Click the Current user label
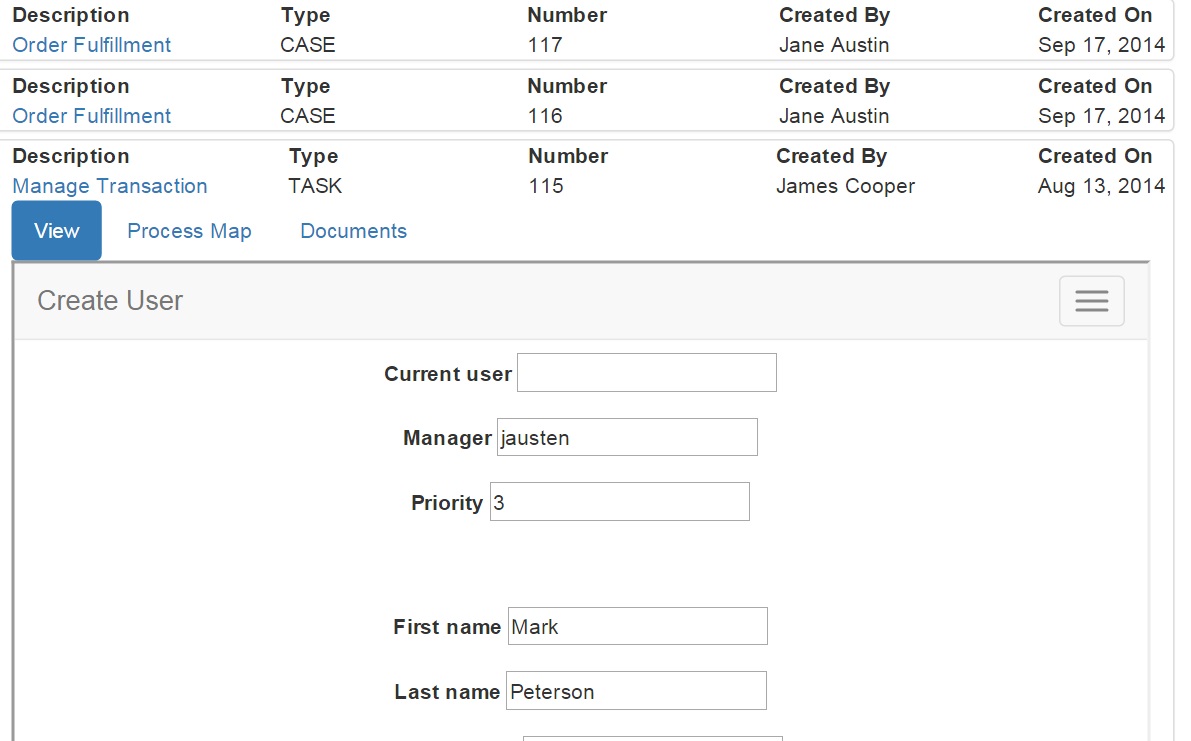1191x741 pixels. [x=447, y=374]
